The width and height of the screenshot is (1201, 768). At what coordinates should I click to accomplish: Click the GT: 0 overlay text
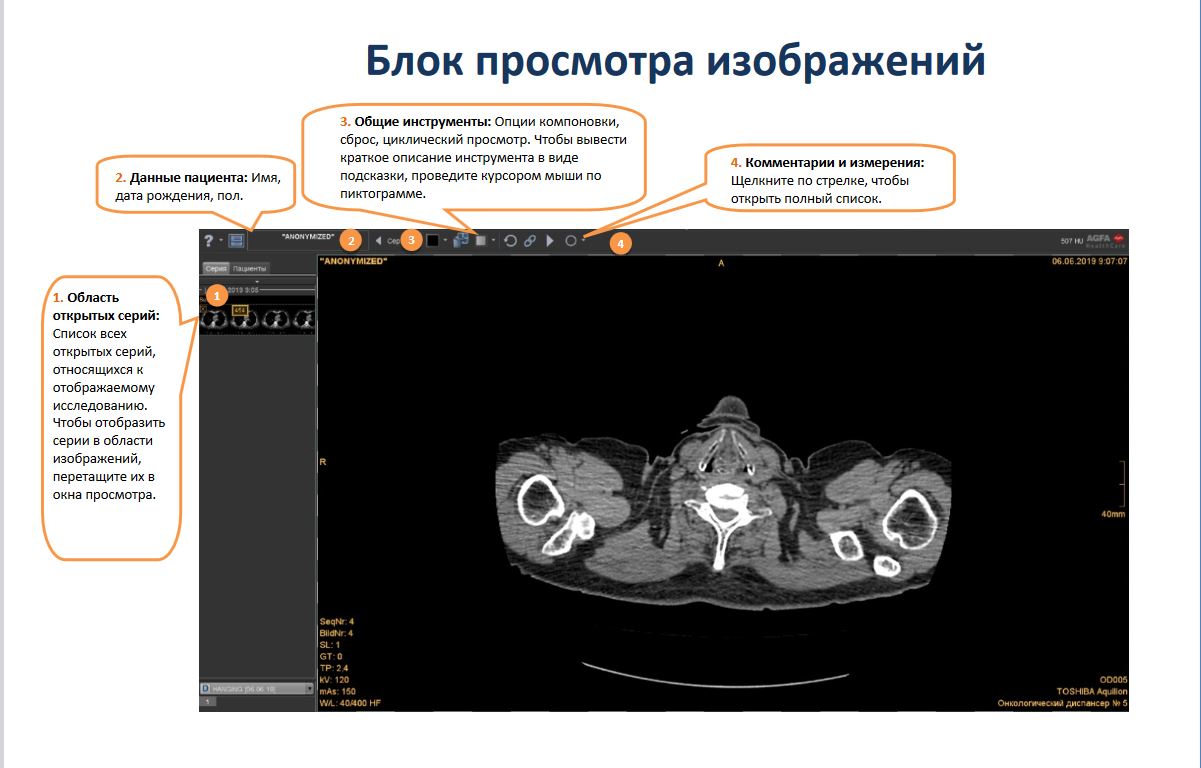330,656
